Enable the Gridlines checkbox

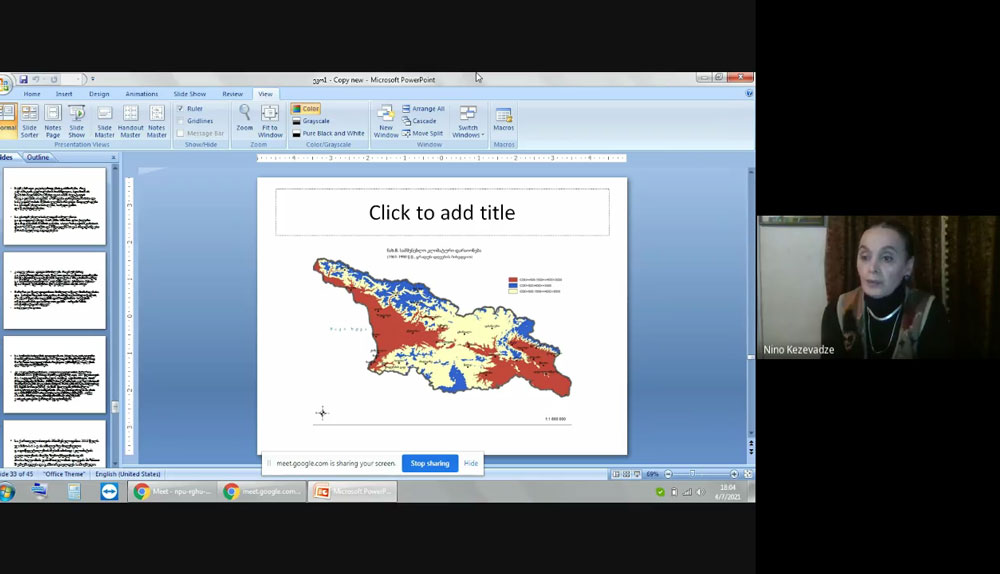[180, 121]
